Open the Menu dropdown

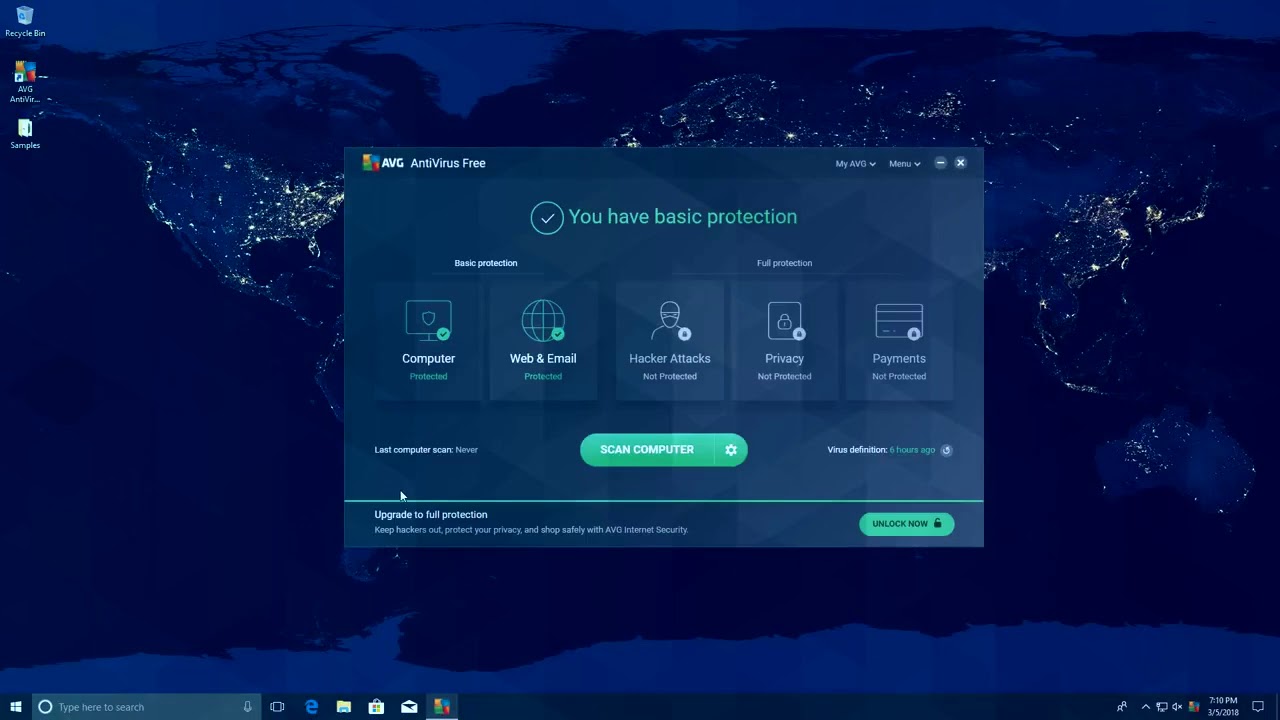[904, 164]
